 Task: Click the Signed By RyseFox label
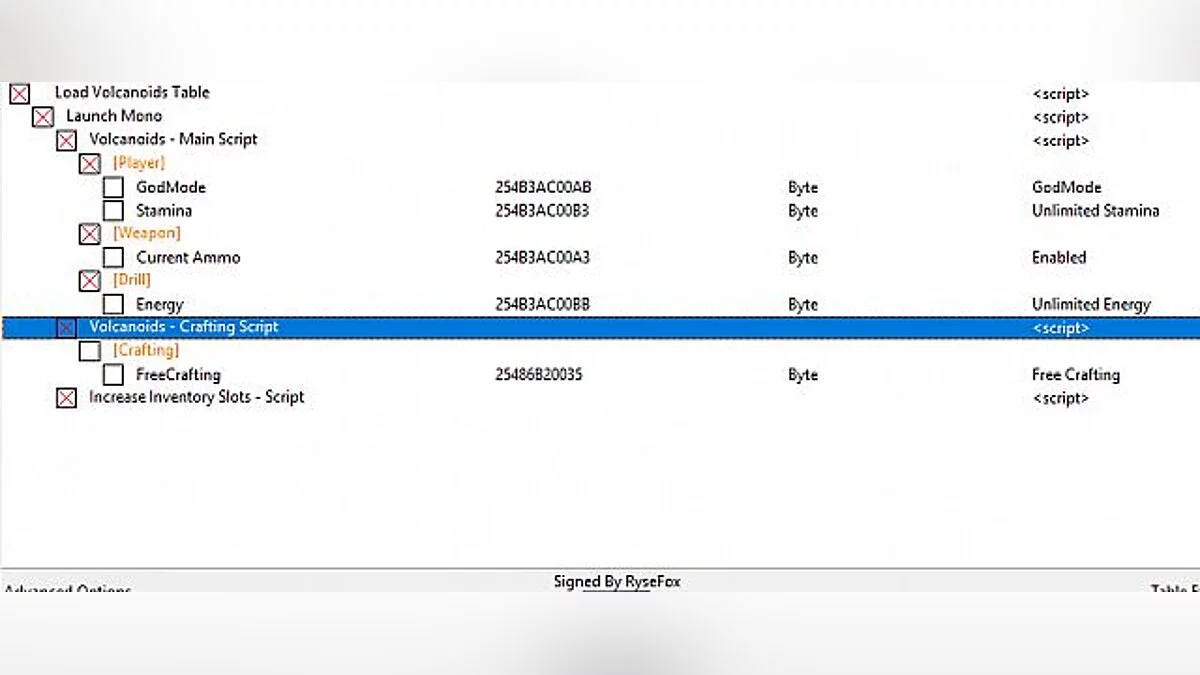coord(616,581)
